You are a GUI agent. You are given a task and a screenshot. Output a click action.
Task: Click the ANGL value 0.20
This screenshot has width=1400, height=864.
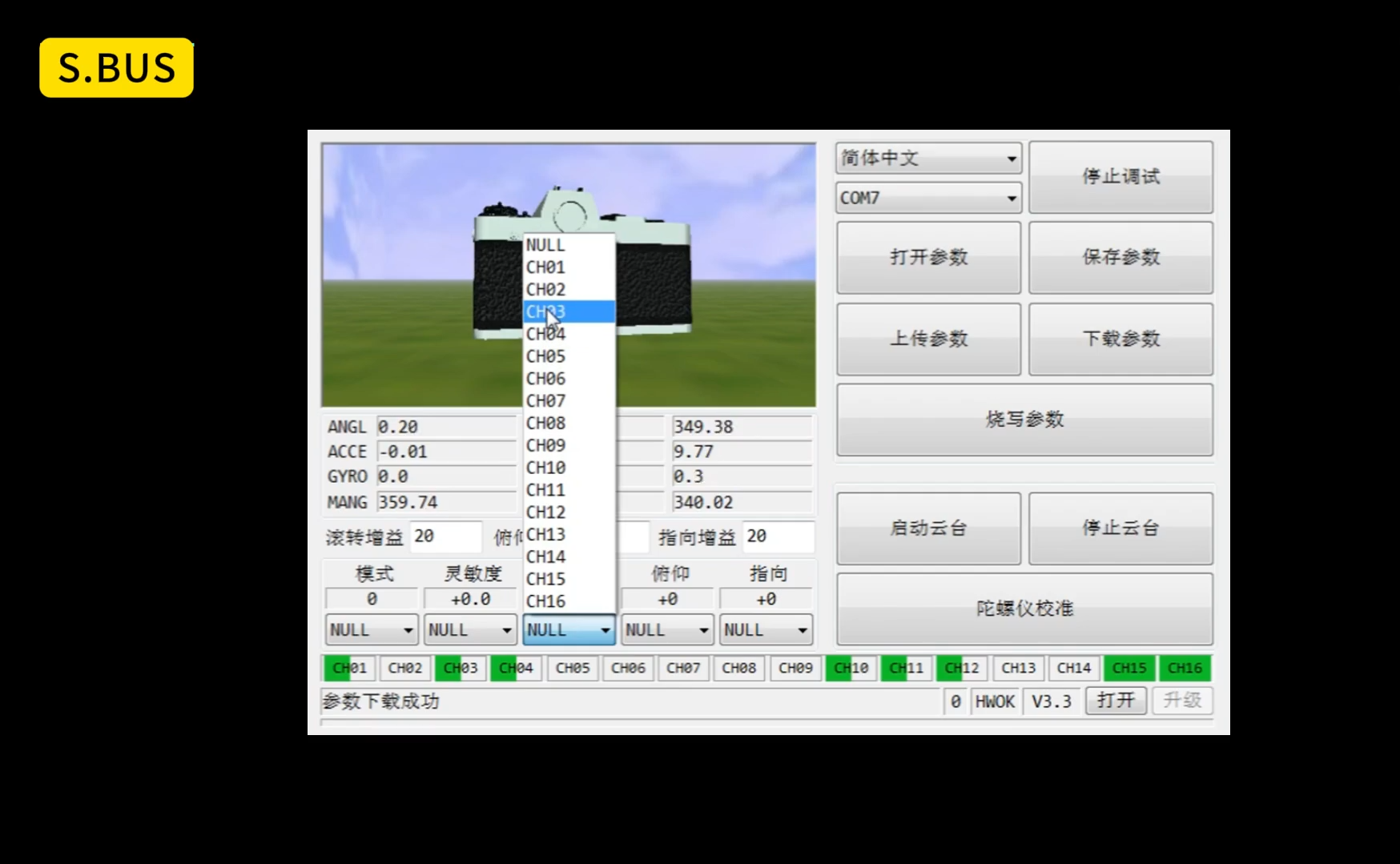(446, 428)
